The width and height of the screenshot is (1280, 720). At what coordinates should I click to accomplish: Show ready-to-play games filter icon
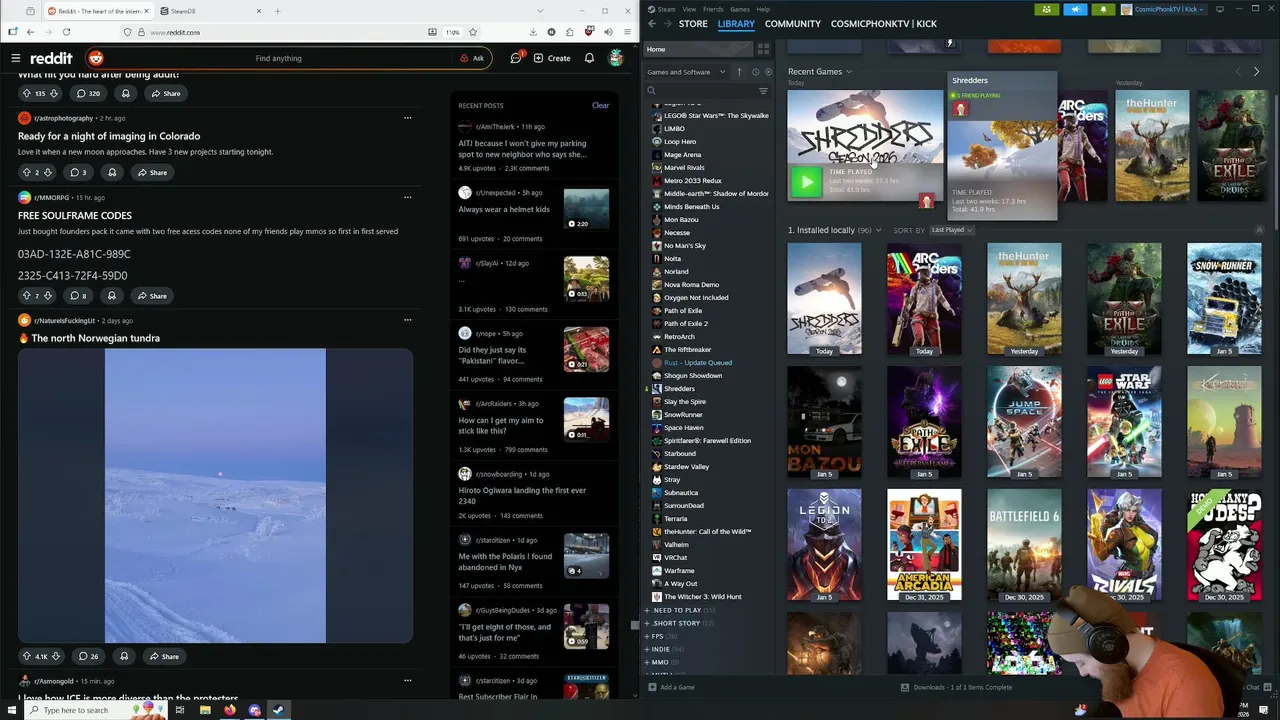tap(768, 72)
